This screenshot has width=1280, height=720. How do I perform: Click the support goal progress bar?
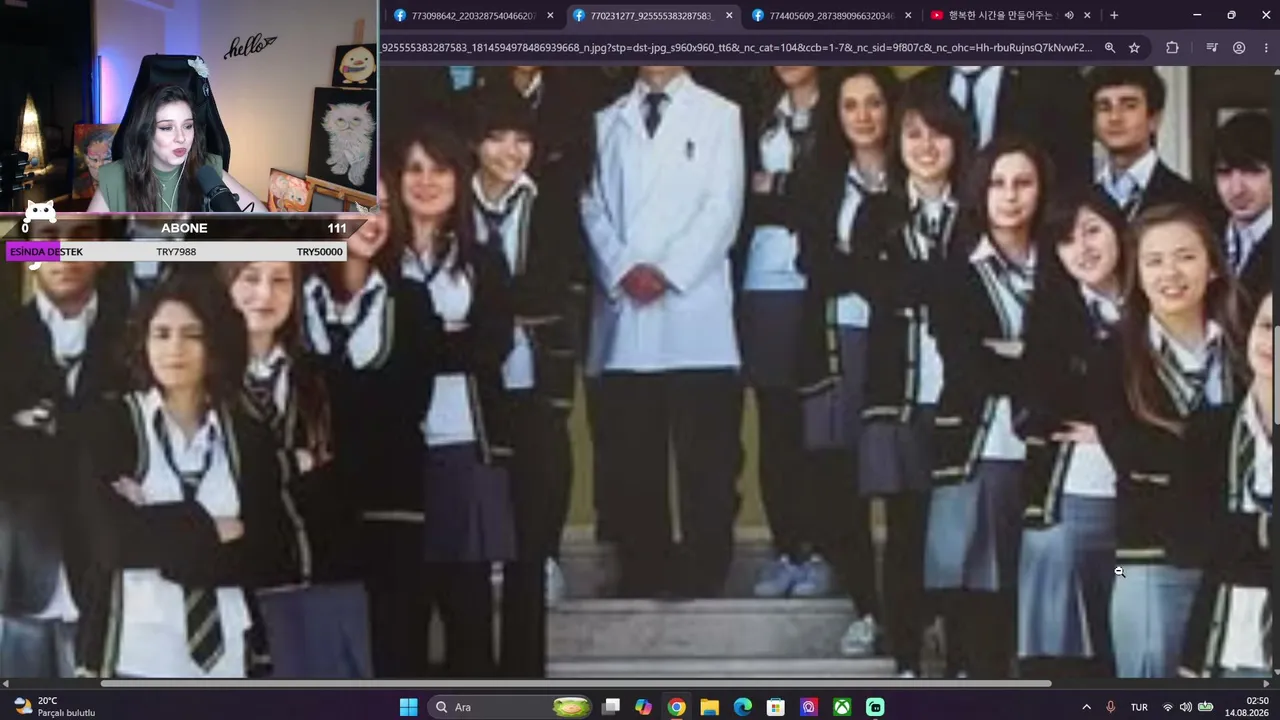[x=176, y=252]
